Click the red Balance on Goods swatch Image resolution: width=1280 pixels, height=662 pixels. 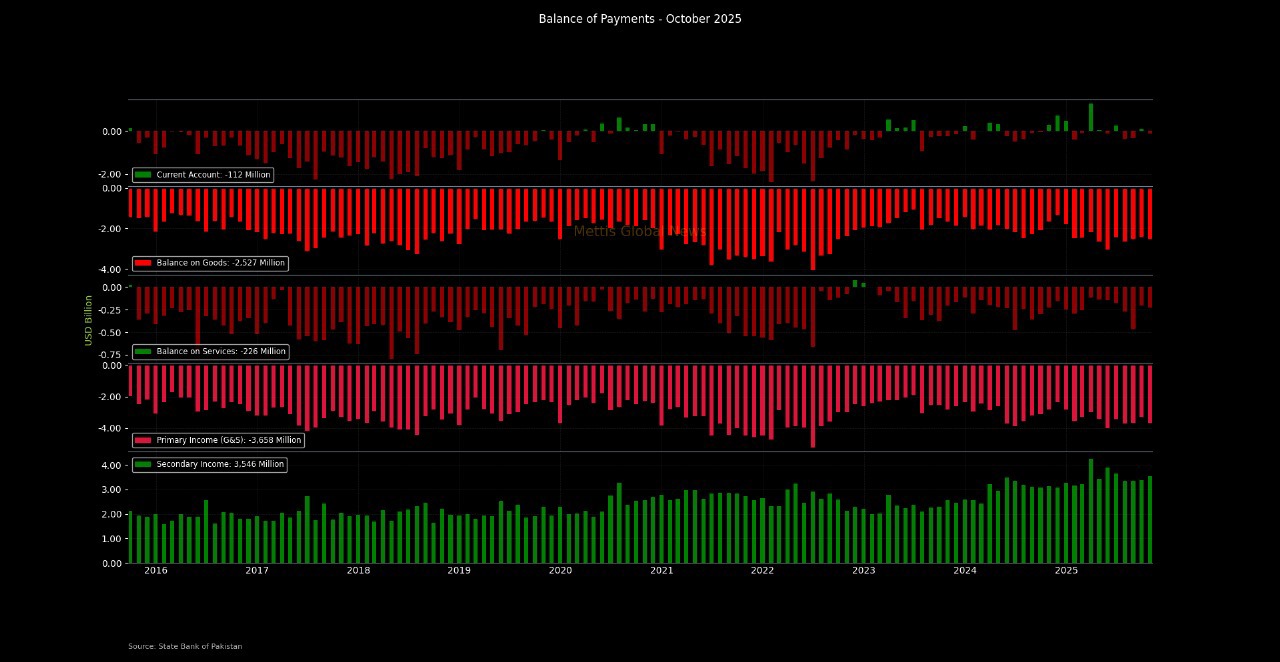point(143,263)
